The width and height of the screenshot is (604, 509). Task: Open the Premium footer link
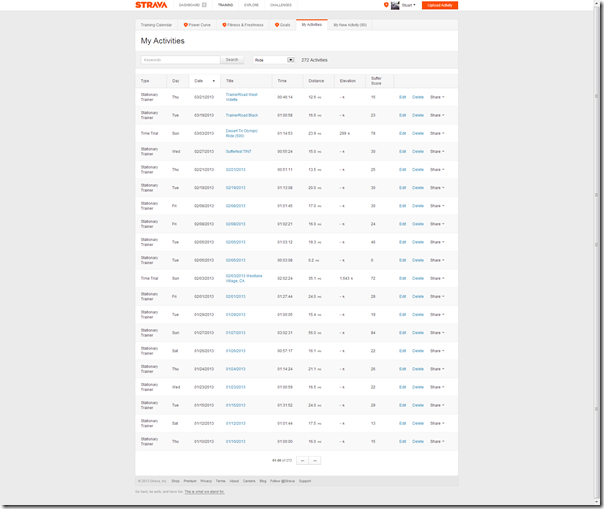click(190, 481)
